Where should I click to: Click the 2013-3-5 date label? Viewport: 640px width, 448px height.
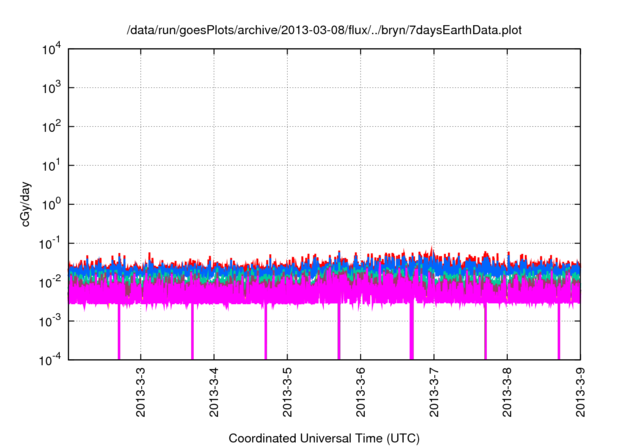pyautogui.click(x=287, y=392)
